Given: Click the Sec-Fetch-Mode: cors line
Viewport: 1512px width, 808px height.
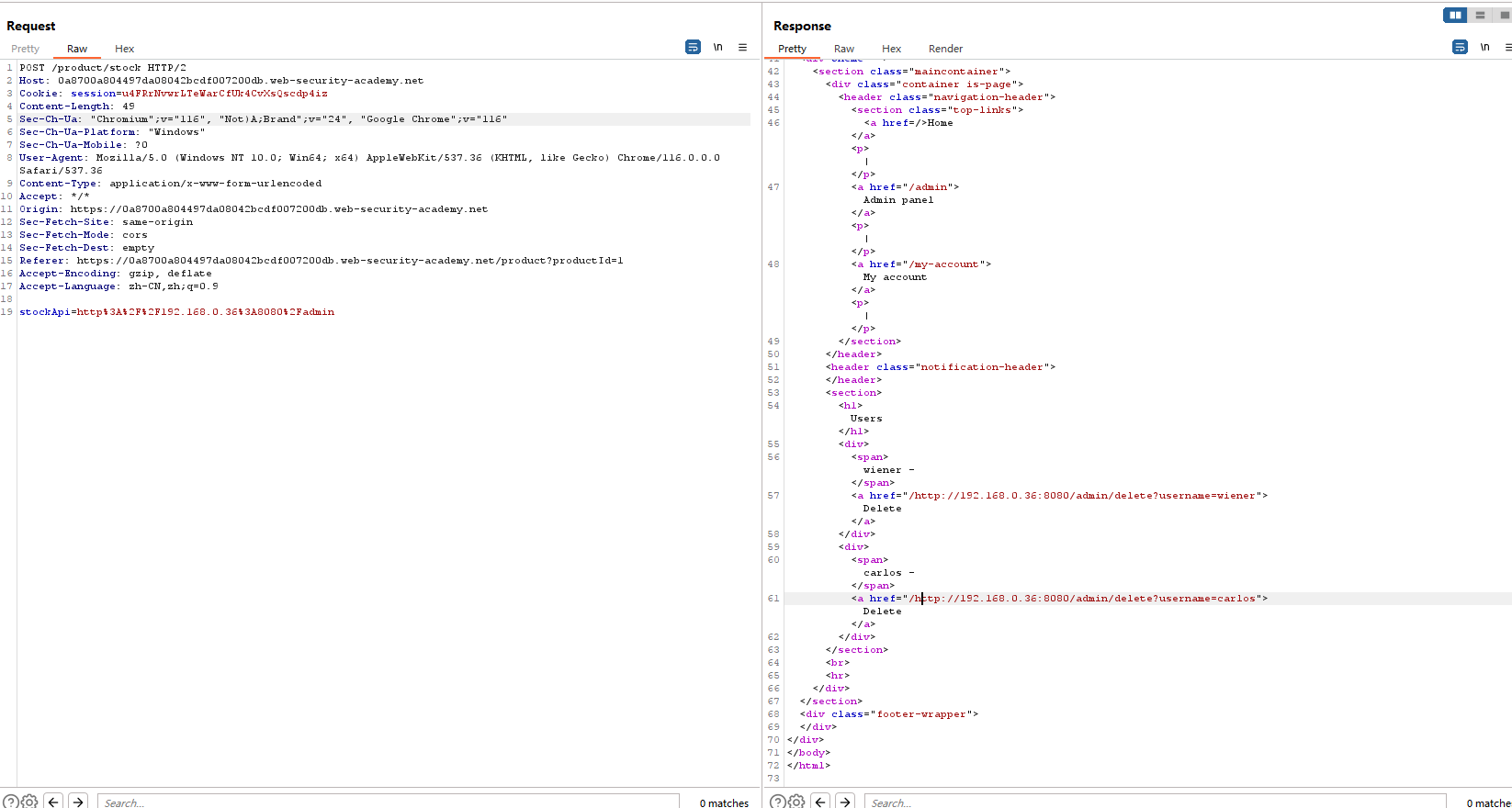Looking at the screenshot, I should coord(84,235).
